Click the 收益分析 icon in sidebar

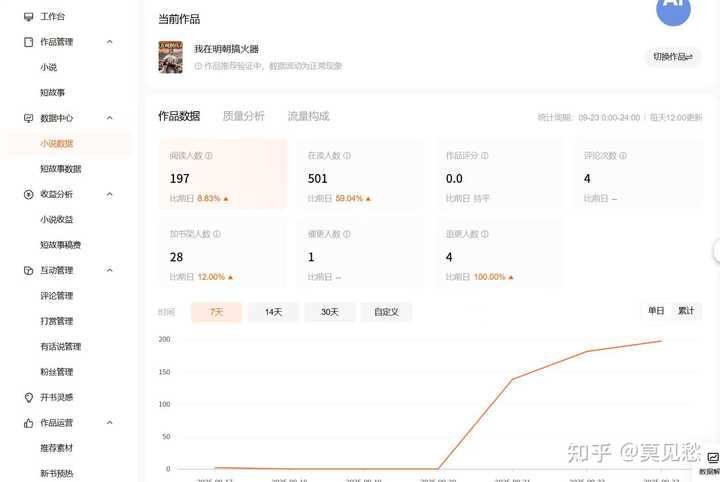click(x=29, y=194)
